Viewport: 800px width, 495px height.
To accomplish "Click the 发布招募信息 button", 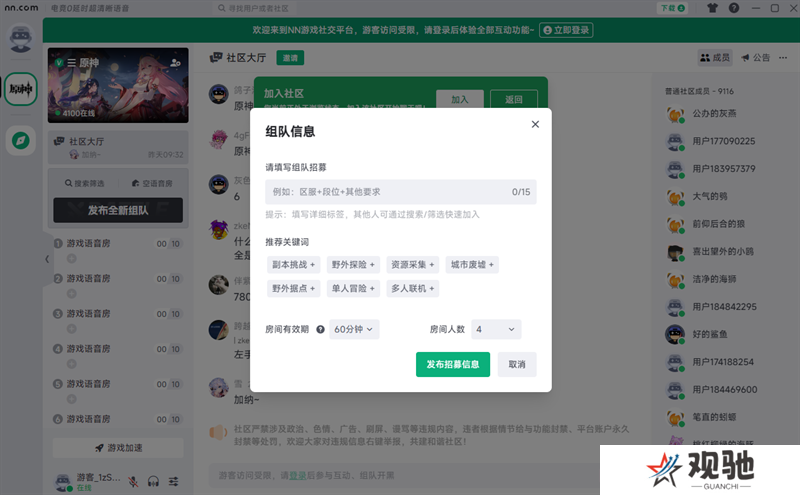I will (x=453, y=364).
